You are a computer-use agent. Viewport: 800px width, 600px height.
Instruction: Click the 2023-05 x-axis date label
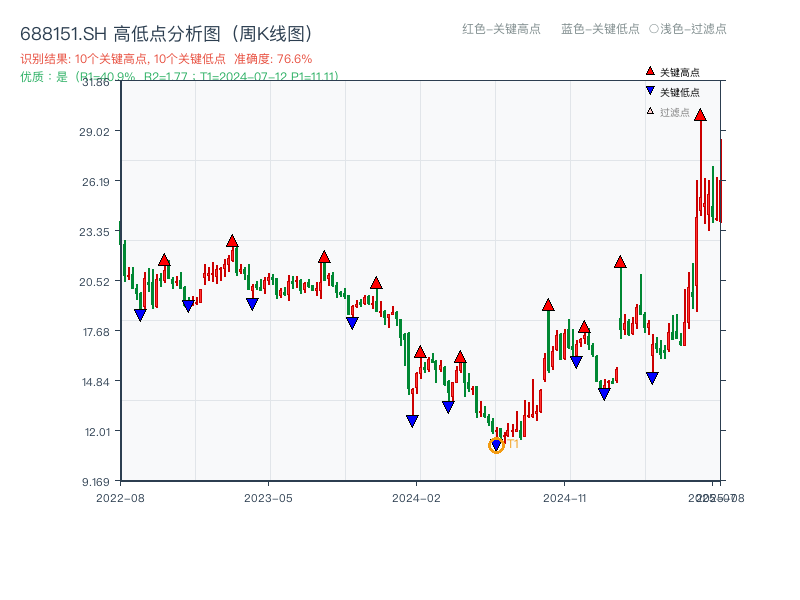(x=268, y=498)
